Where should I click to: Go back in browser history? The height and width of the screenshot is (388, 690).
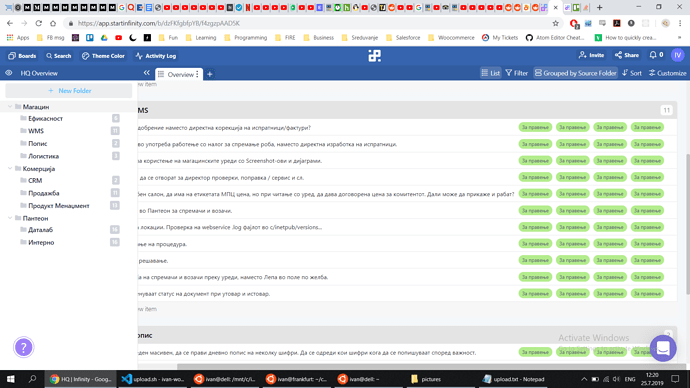click(x=10, y=23)
